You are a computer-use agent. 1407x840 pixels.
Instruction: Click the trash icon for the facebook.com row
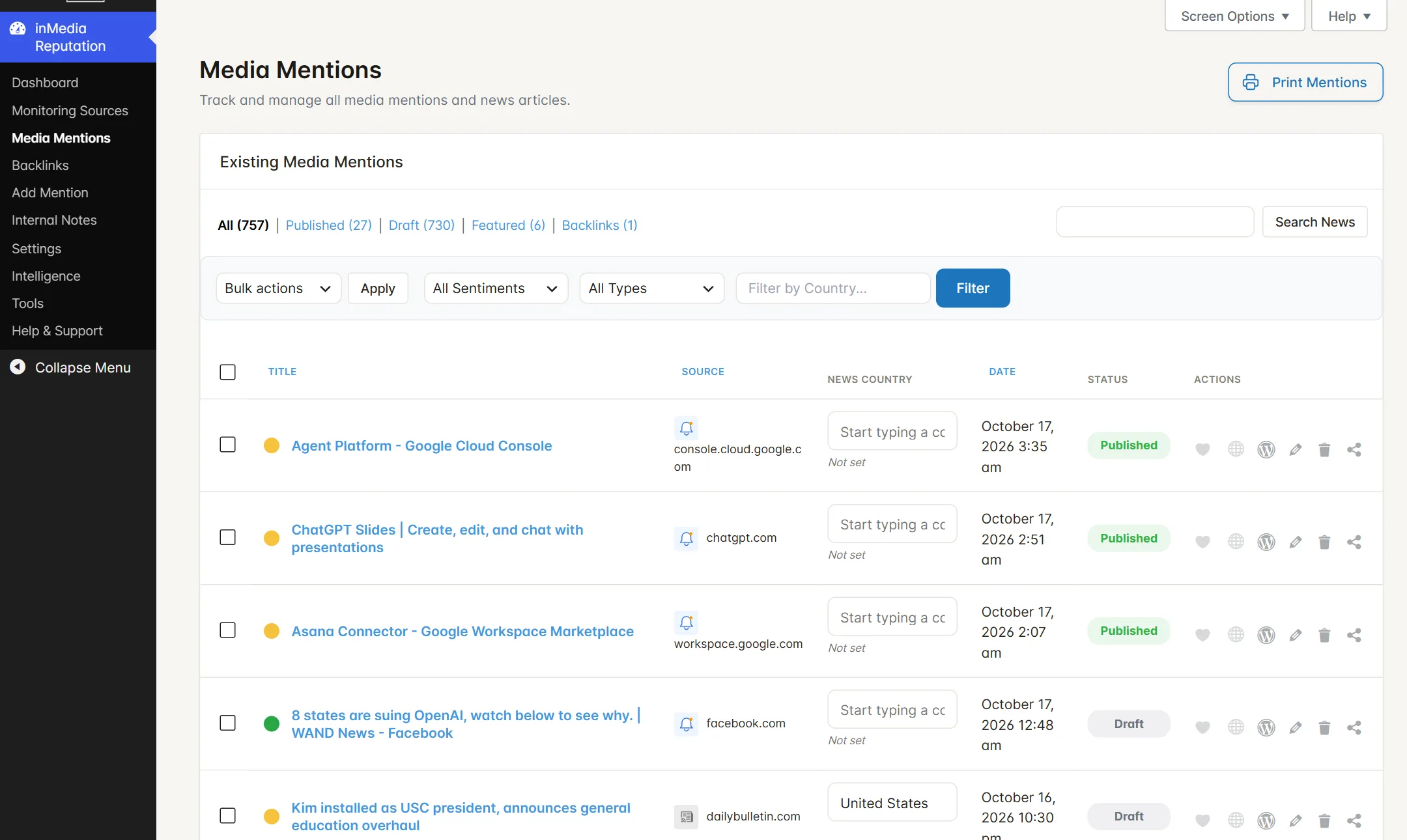(x=1324, y=727)
